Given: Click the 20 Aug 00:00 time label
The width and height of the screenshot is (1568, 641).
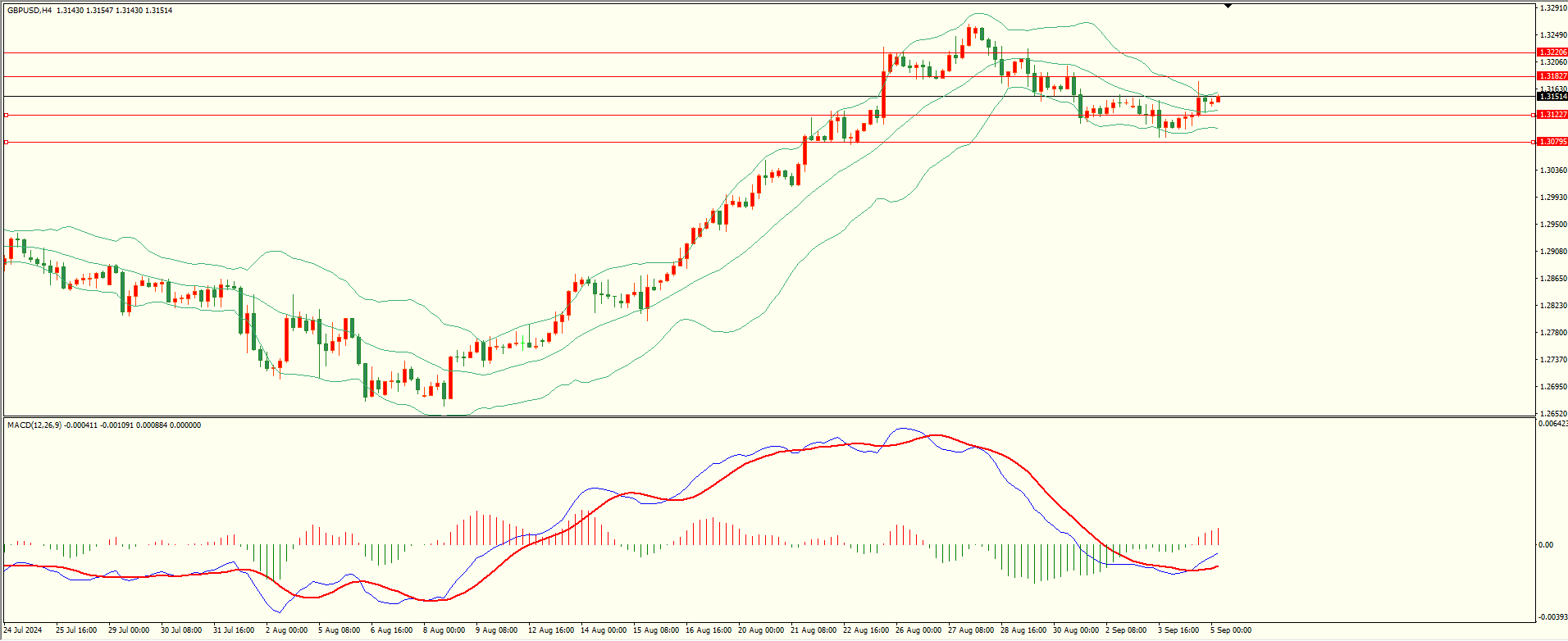Looking at the screenshot, I should 761,630.
